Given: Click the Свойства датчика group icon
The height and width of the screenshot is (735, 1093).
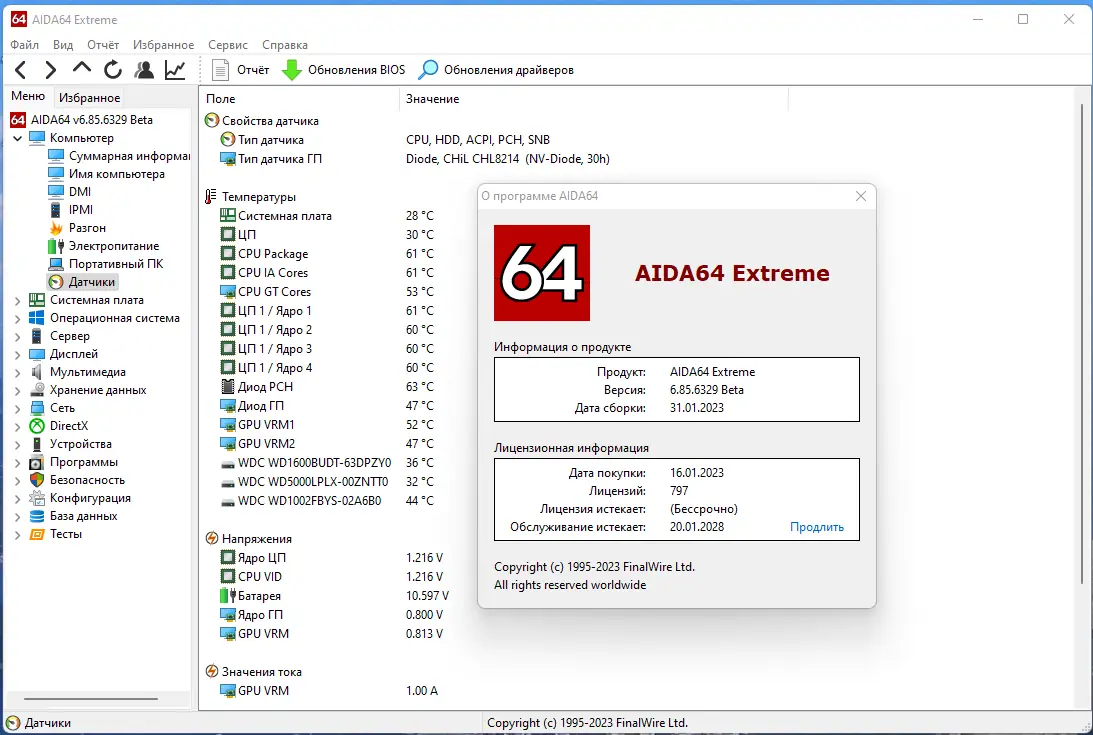Looking at the screenshot, I should pyautogui.click(x=212, y=121).
